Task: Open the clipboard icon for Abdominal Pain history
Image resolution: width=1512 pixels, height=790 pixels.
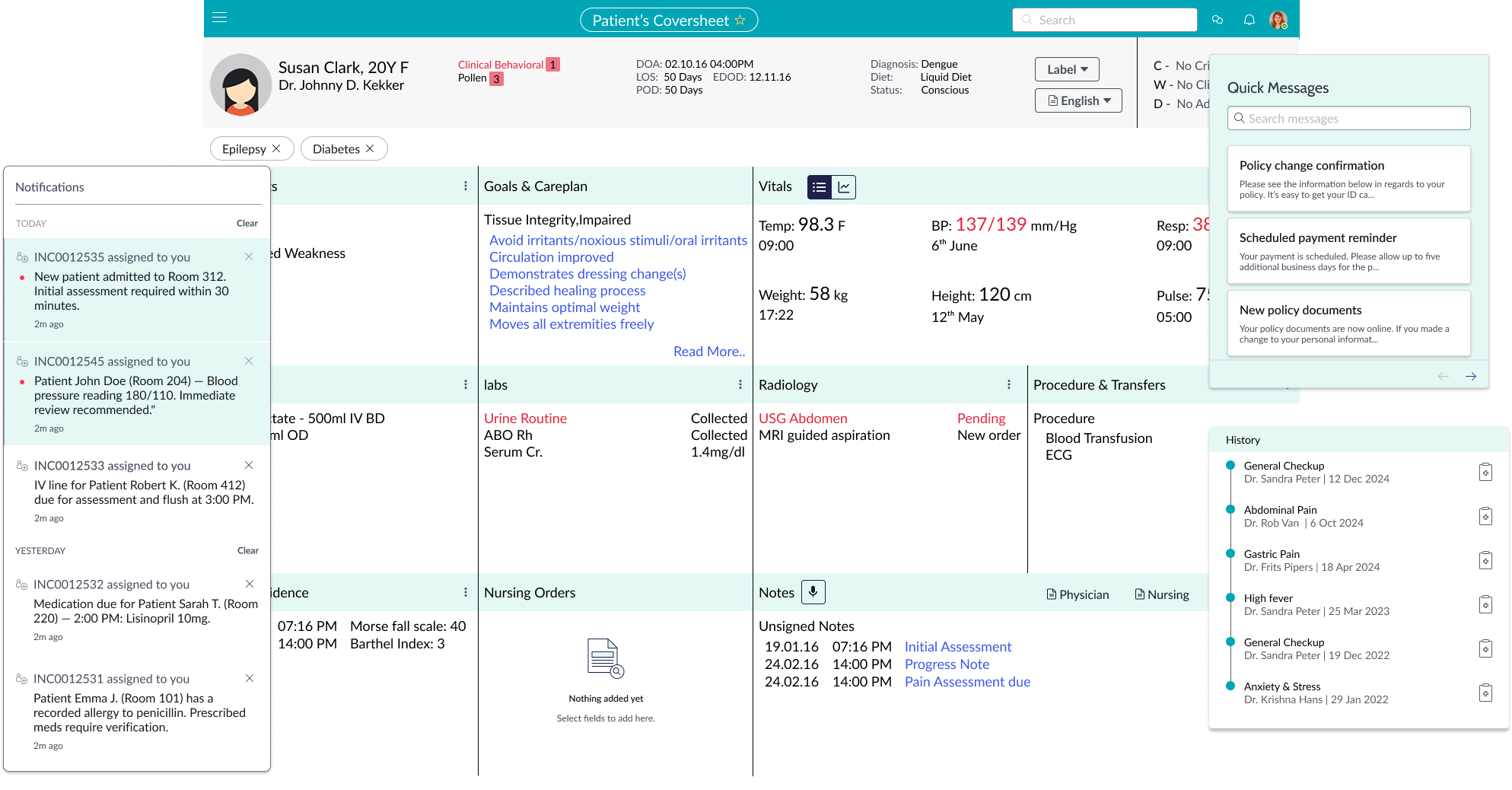Action: coord(1485,517)
